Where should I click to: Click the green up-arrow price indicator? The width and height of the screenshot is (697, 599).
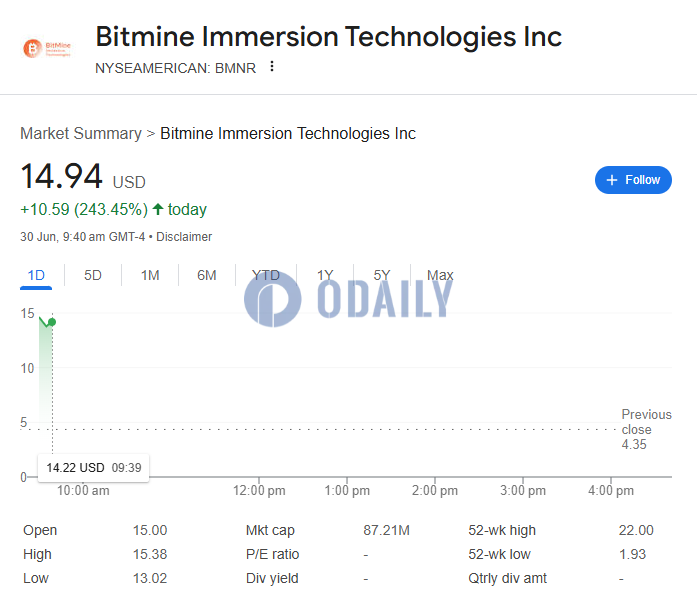point(158,209)
